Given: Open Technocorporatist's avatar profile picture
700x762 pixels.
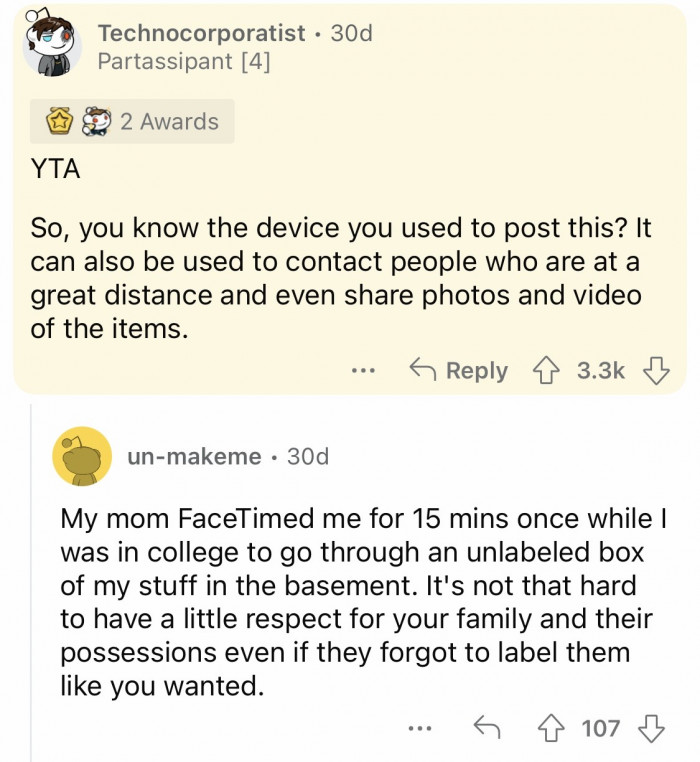Looking at the screenshot, I should (54, 46).
